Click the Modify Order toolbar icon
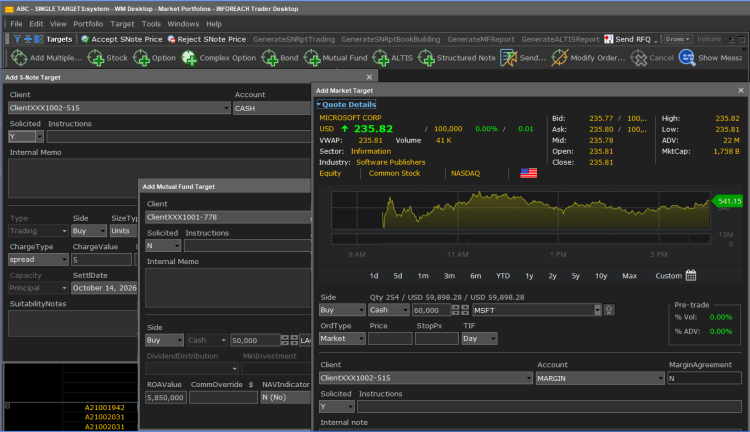Viewport: 750px width, 432px height. click(x=560, y=58)
